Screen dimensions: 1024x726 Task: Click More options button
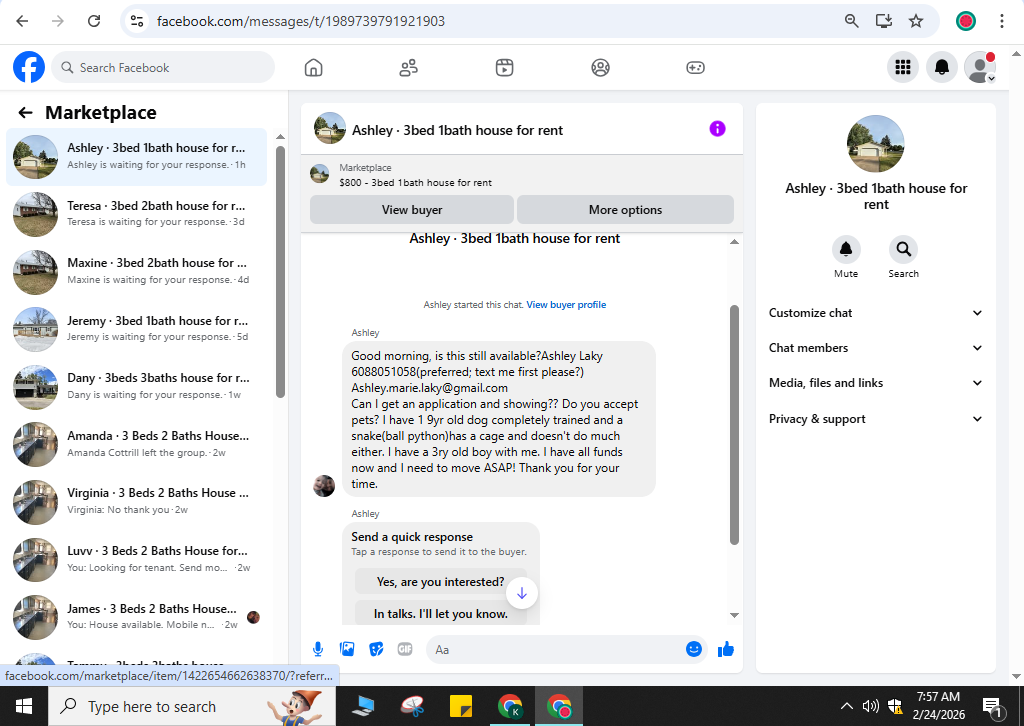coord(625,210)
